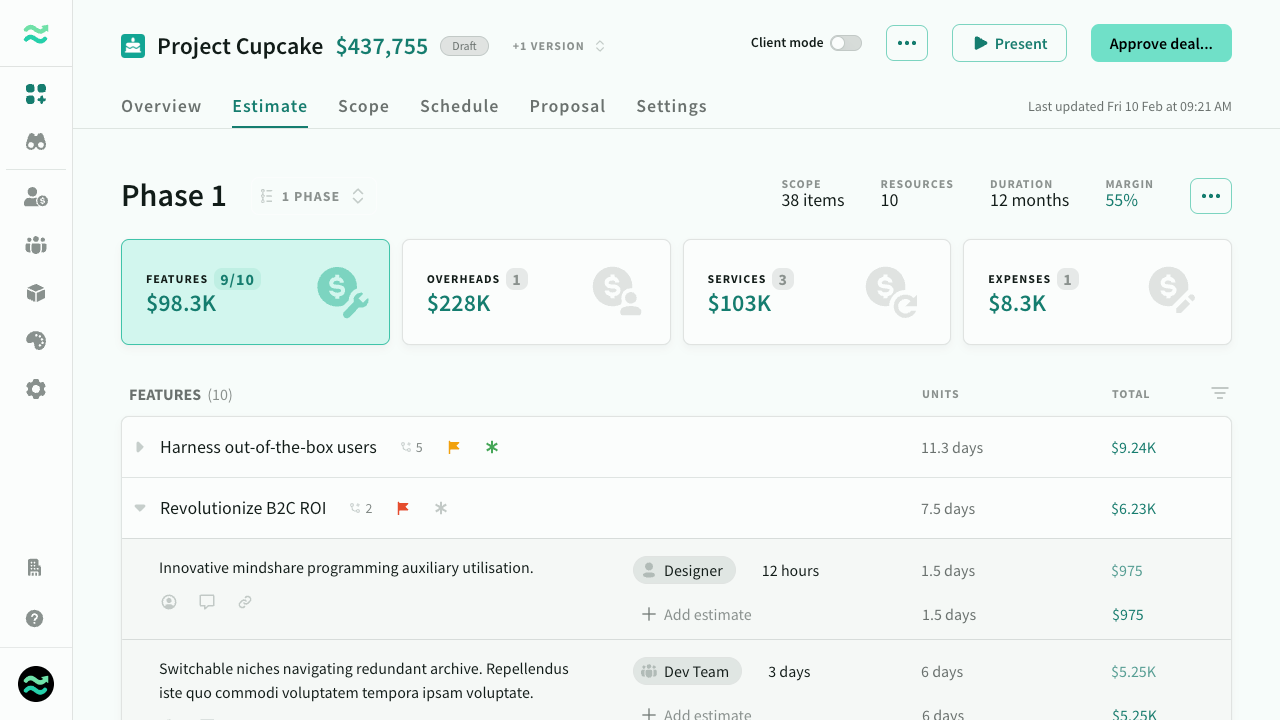The height and width of the screenshot is (720, 1280).
Task: Switch to the Schedule tab
Action: pyautogui.click(x=459, y=106)
